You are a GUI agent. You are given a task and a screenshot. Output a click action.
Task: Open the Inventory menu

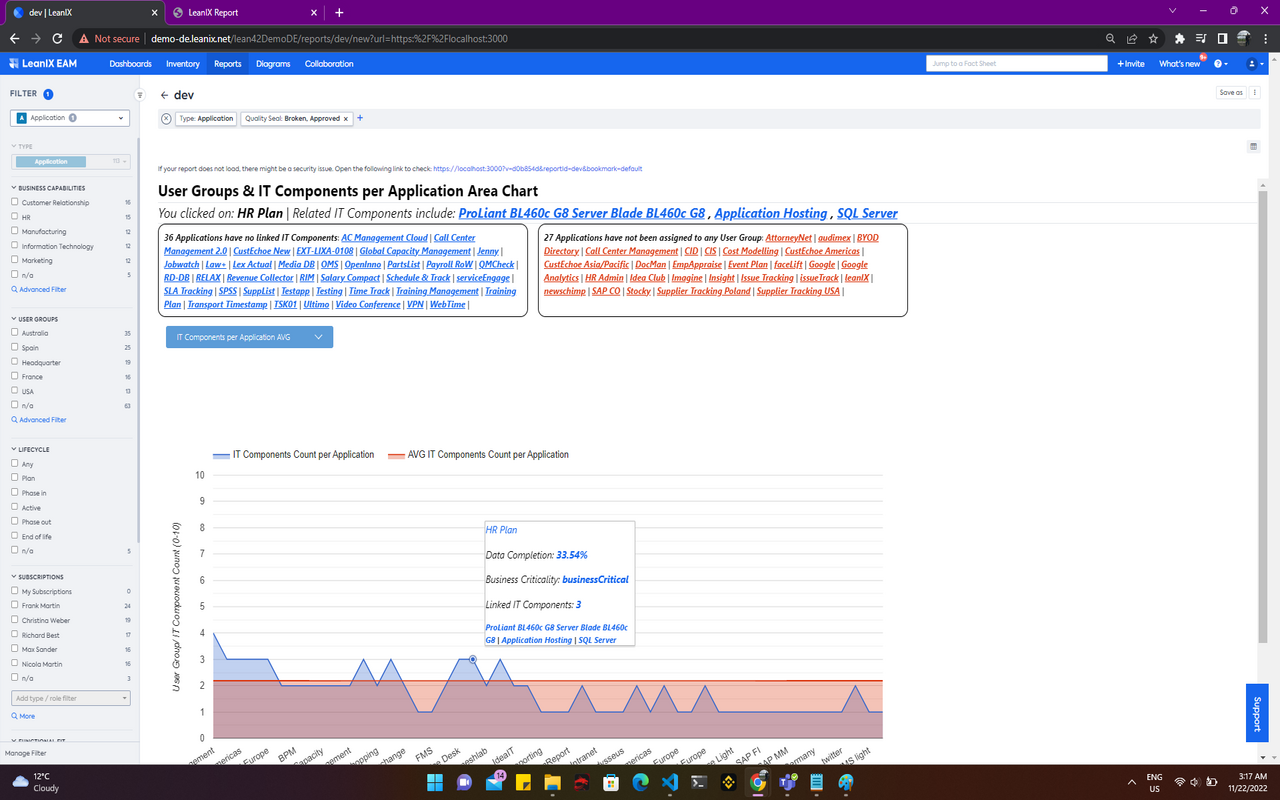(183, 63)
